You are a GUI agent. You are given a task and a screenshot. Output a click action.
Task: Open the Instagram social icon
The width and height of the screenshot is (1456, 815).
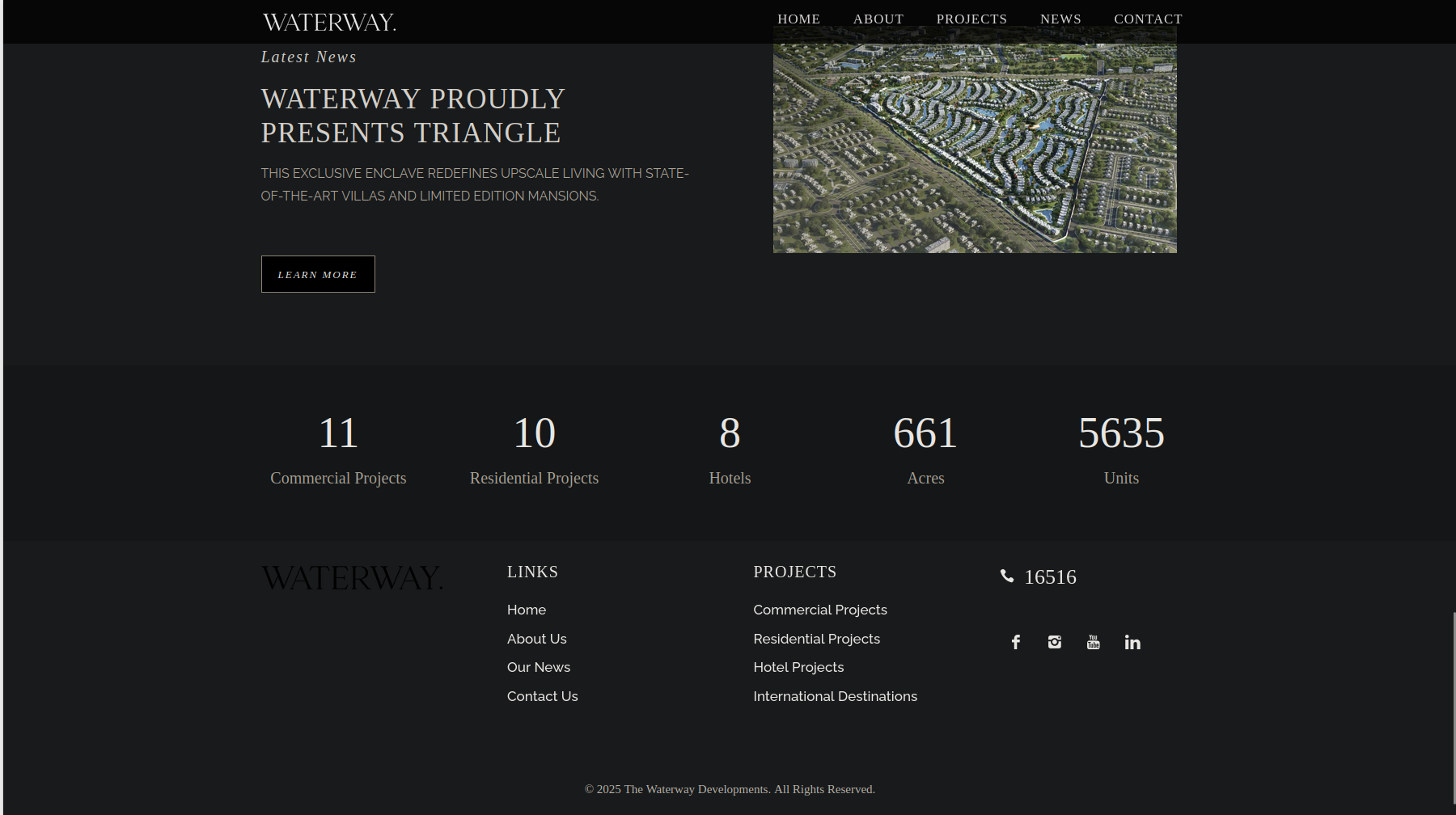click(x=1055, y=642)
